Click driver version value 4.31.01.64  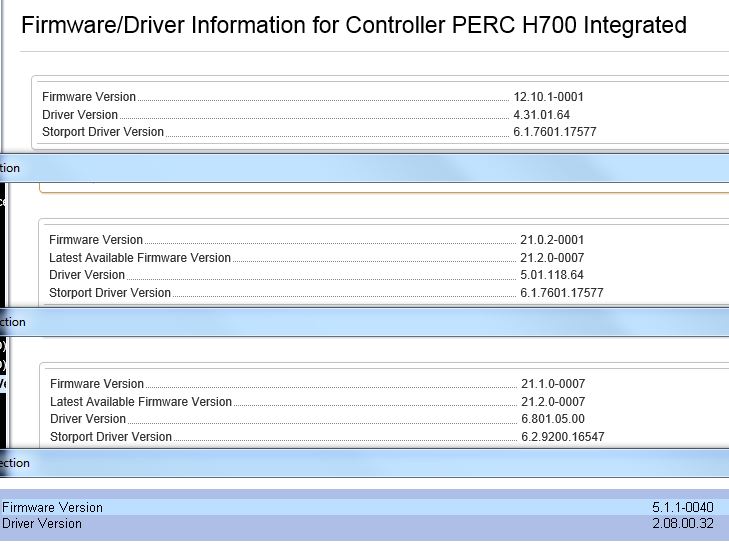pos(541,115)
